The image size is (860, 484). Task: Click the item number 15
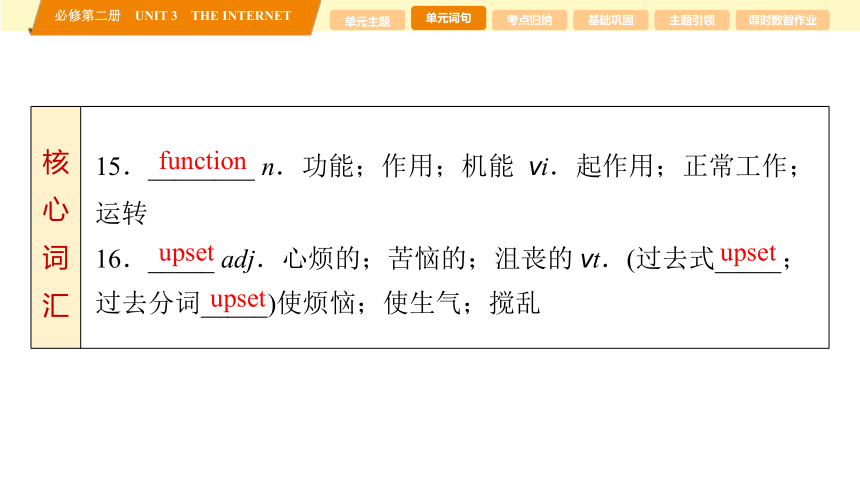112,167
